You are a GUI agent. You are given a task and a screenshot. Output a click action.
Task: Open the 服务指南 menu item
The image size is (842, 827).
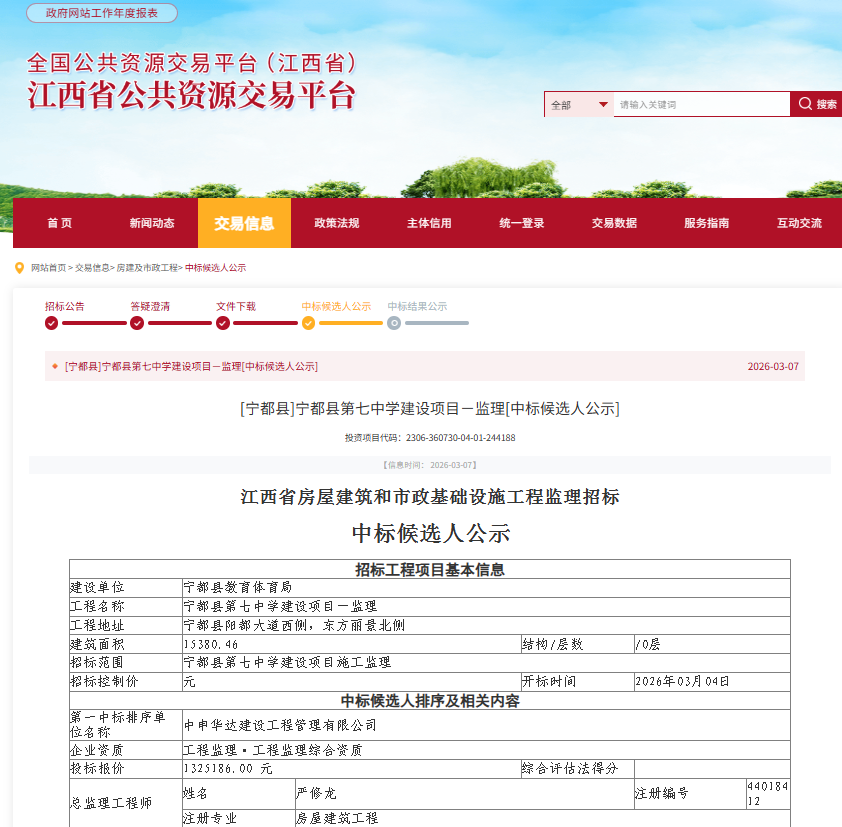707,223
